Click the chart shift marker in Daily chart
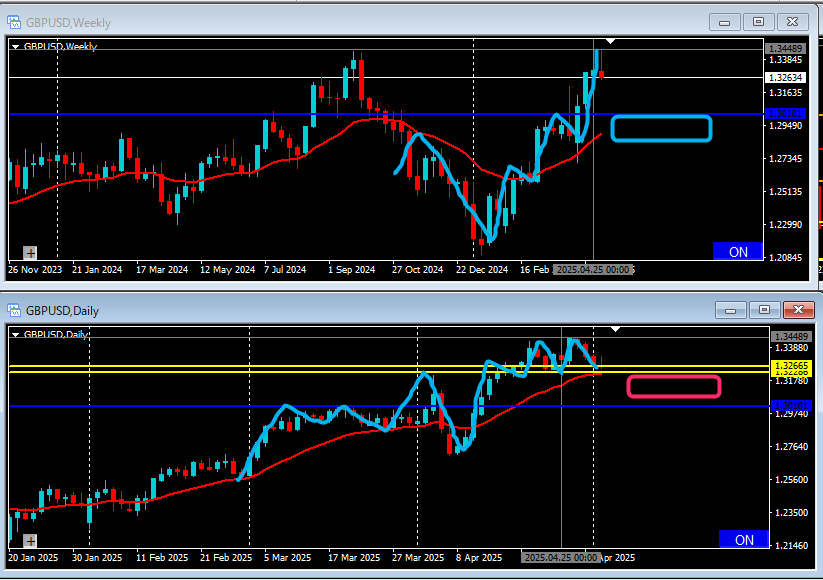 tap(616, 330)
